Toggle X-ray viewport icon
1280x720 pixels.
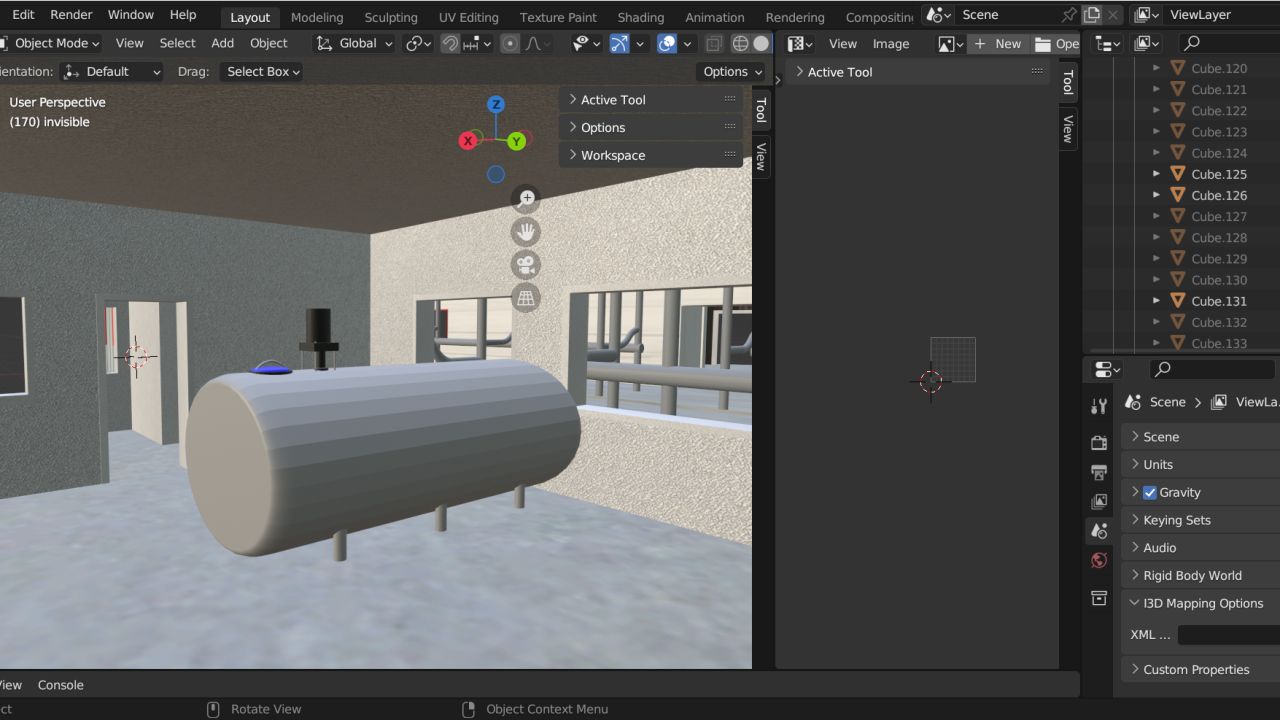tap(713, 43)
